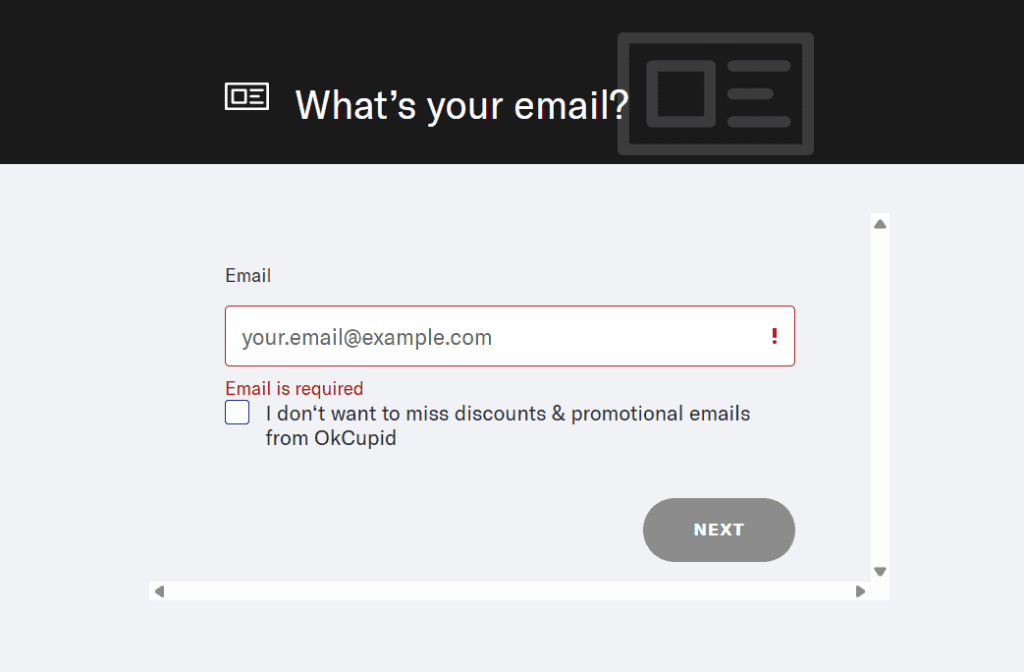1024x672 pixels.
Task: Click the "What's your email?" heading
Action: coord(462,104)
